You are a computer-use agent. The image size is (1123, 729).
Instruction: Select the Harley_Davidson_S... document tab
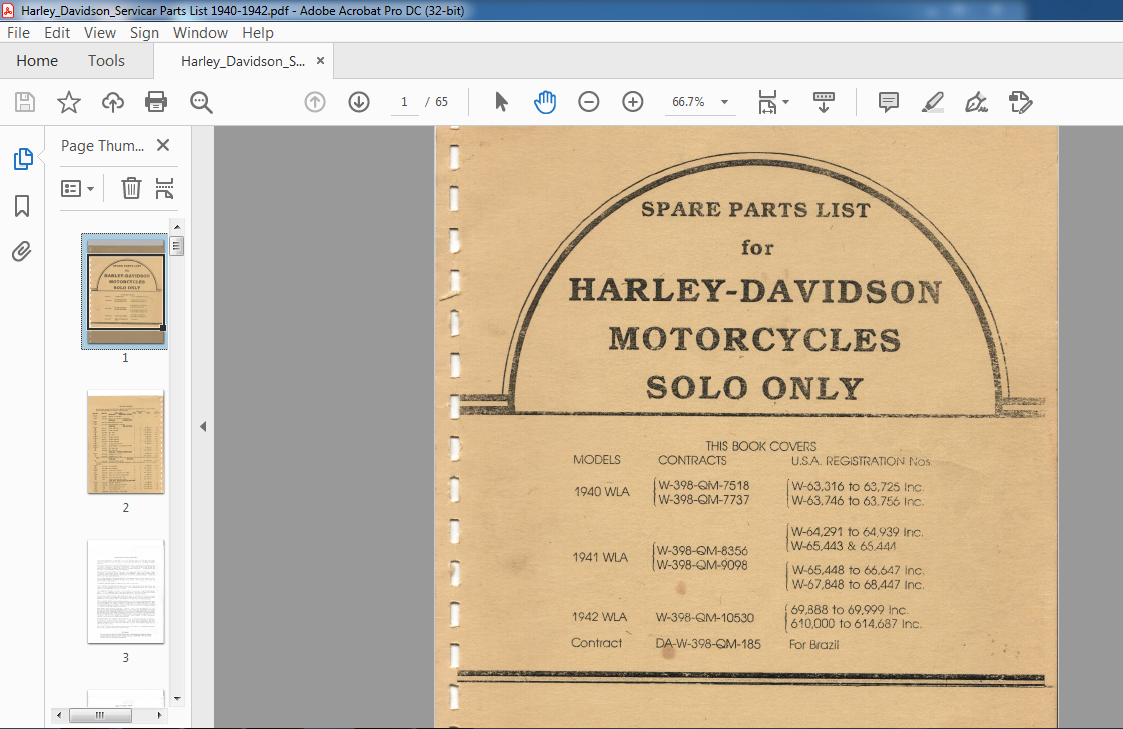(x=243, y=61)
